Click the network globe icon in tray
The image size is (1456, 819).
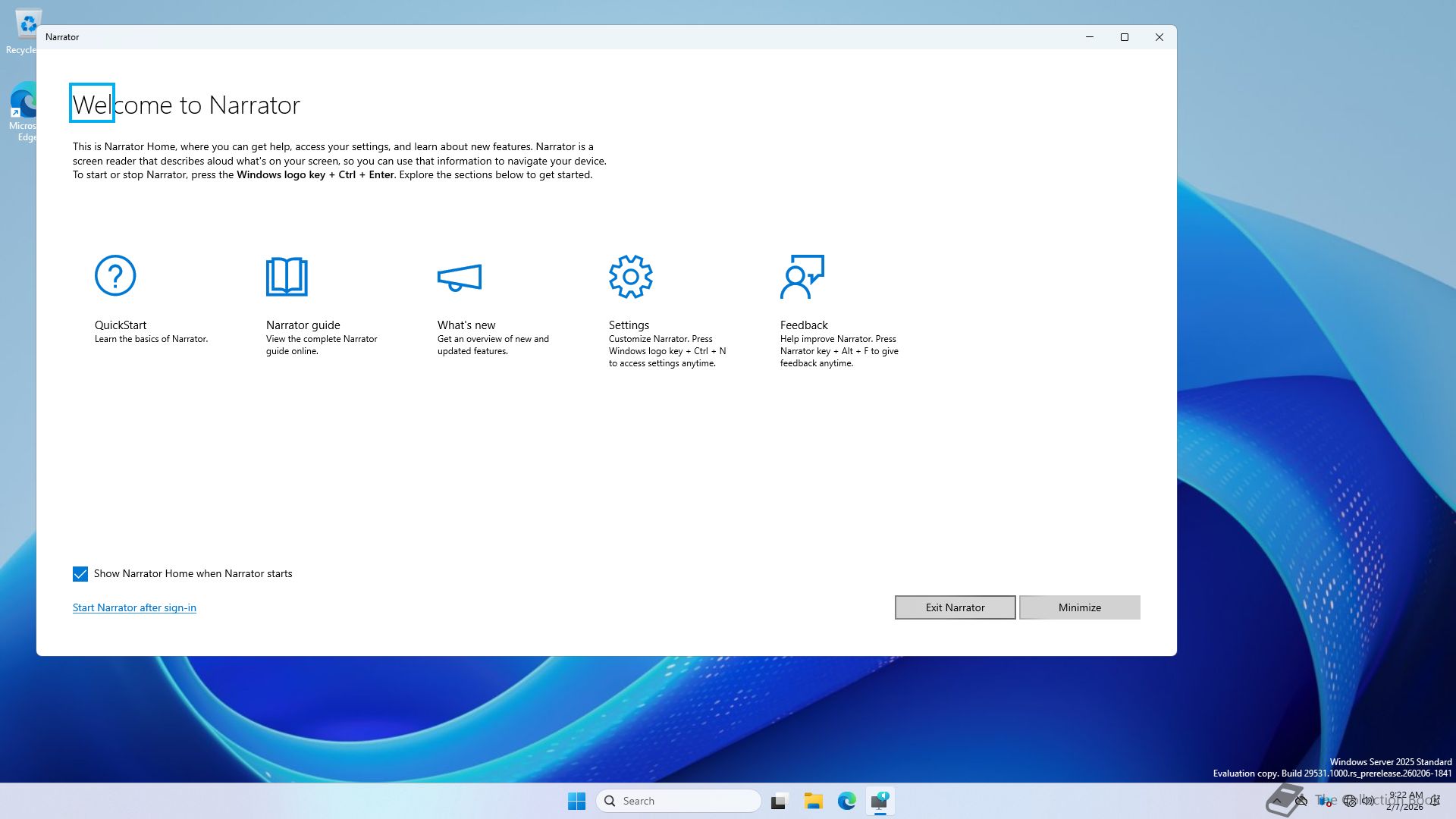(x=1349, y=801)
